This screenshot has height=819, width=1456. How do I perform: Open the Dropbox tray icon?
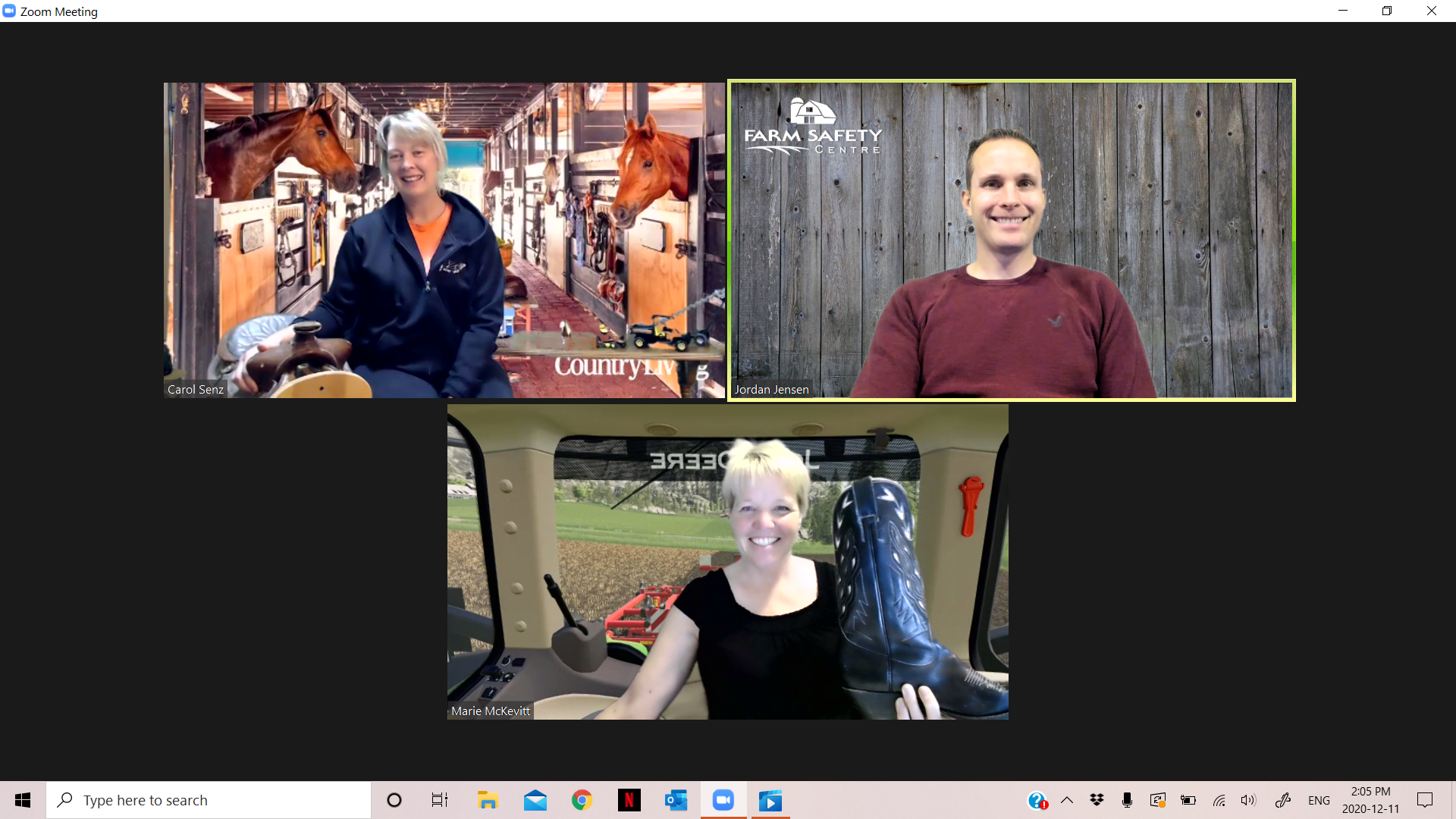[x=1097, y=800]
